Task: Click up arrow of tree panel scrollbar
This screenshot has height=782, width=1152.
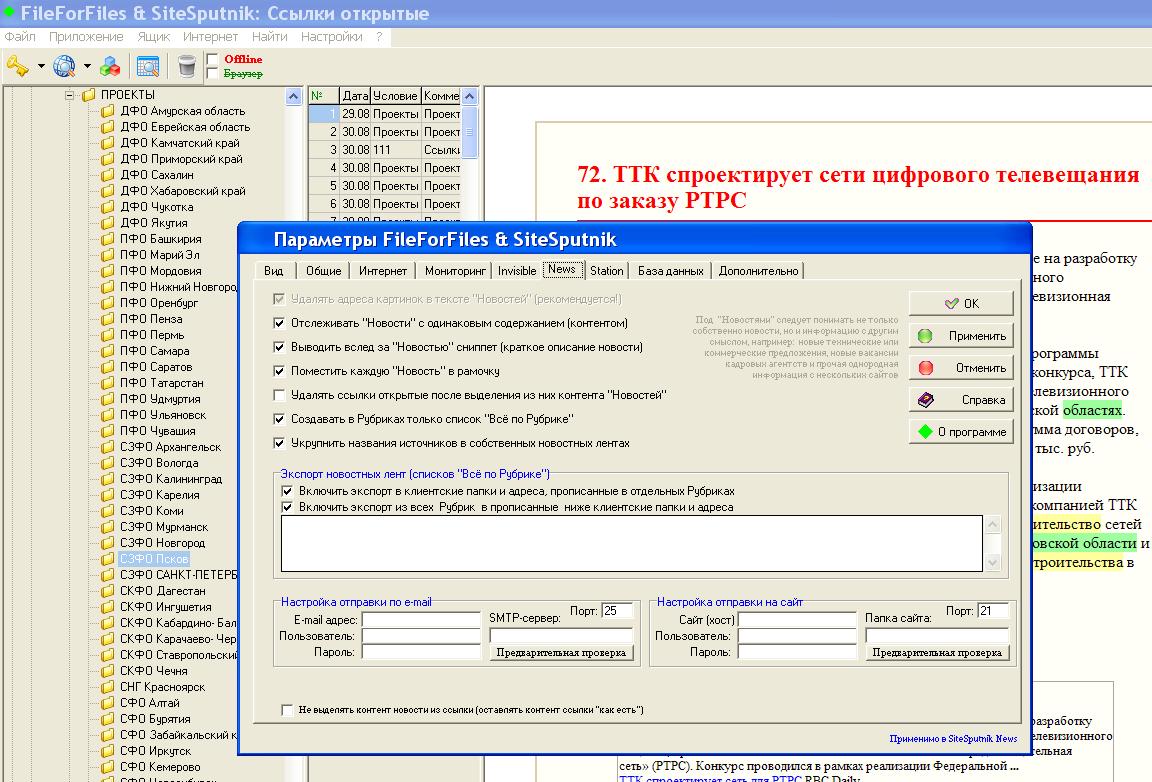Action: pyautogui.click(x=293, y=96)
